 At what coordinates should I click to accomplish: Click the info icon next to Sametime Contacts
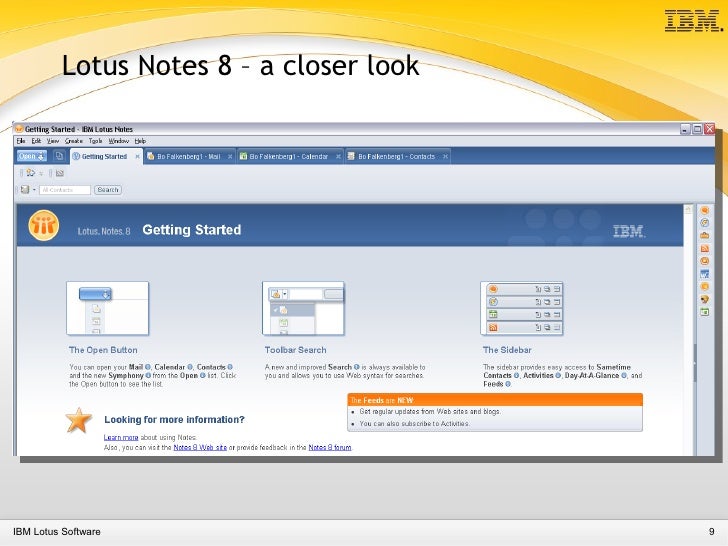pyautogui.click(x=516, y=375)
